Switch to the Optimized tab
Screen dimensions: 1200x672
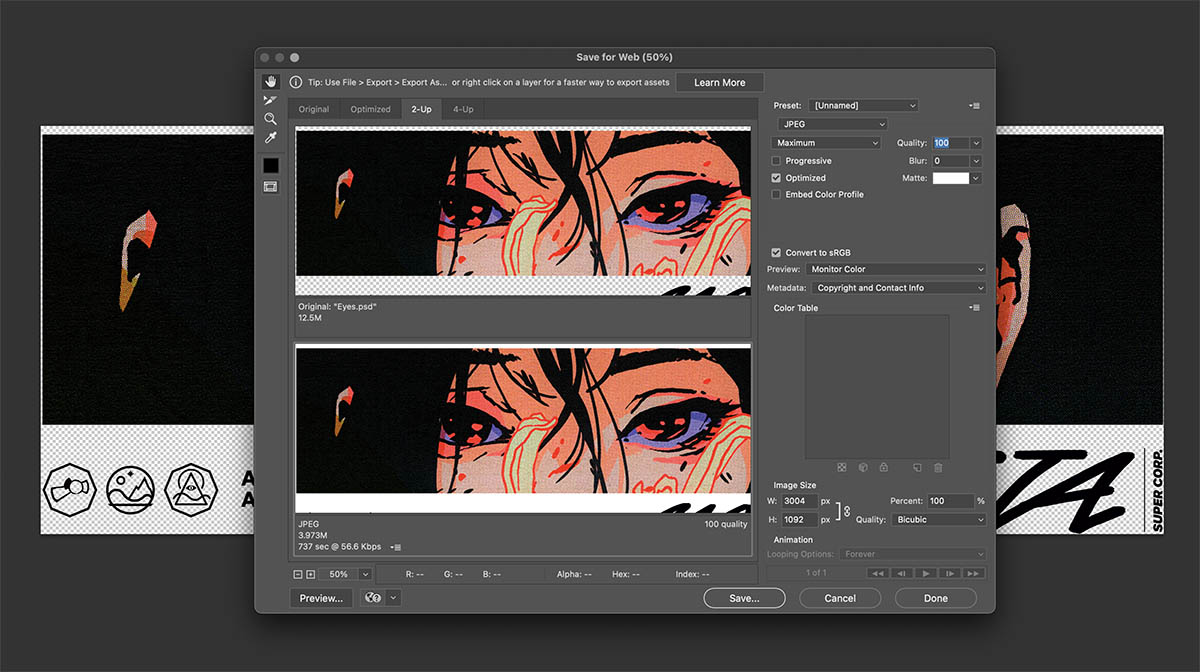(x=370, y=109)
